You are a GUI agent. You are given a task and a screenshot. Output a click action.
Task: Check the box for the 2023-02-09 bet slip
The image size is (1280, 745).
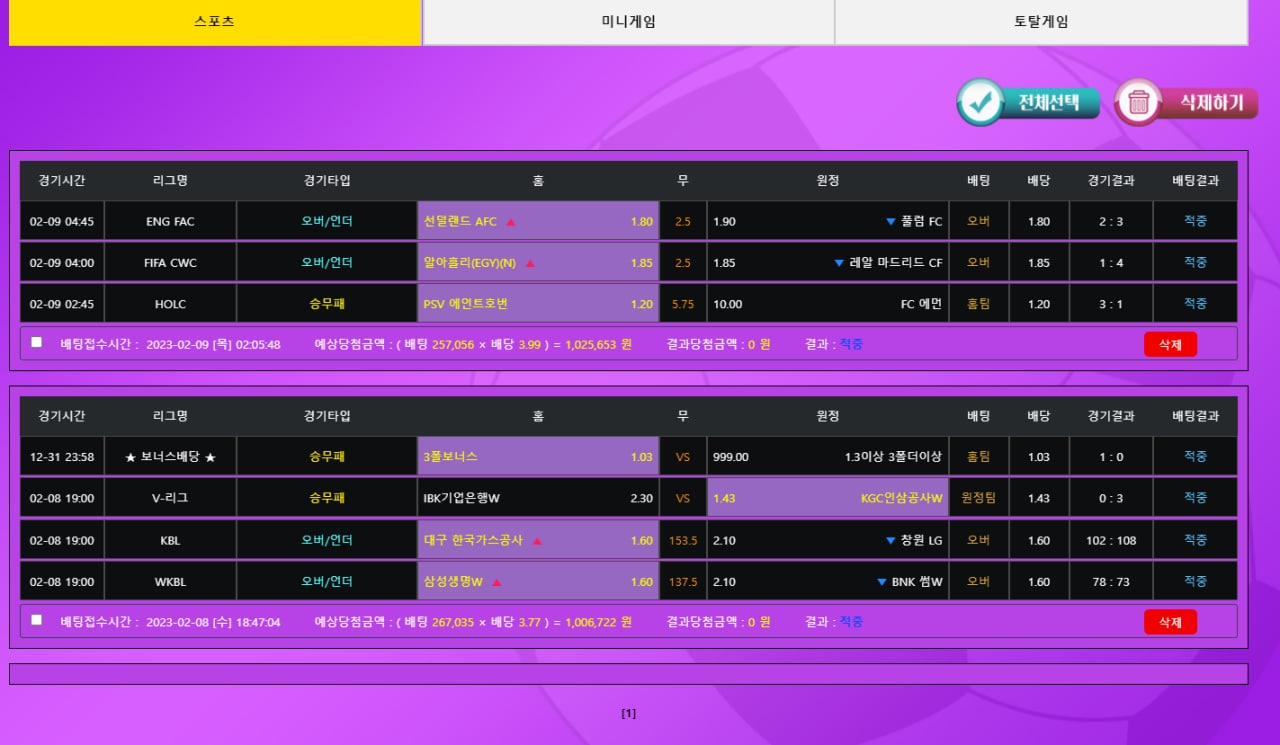click(x=37, y=342)
